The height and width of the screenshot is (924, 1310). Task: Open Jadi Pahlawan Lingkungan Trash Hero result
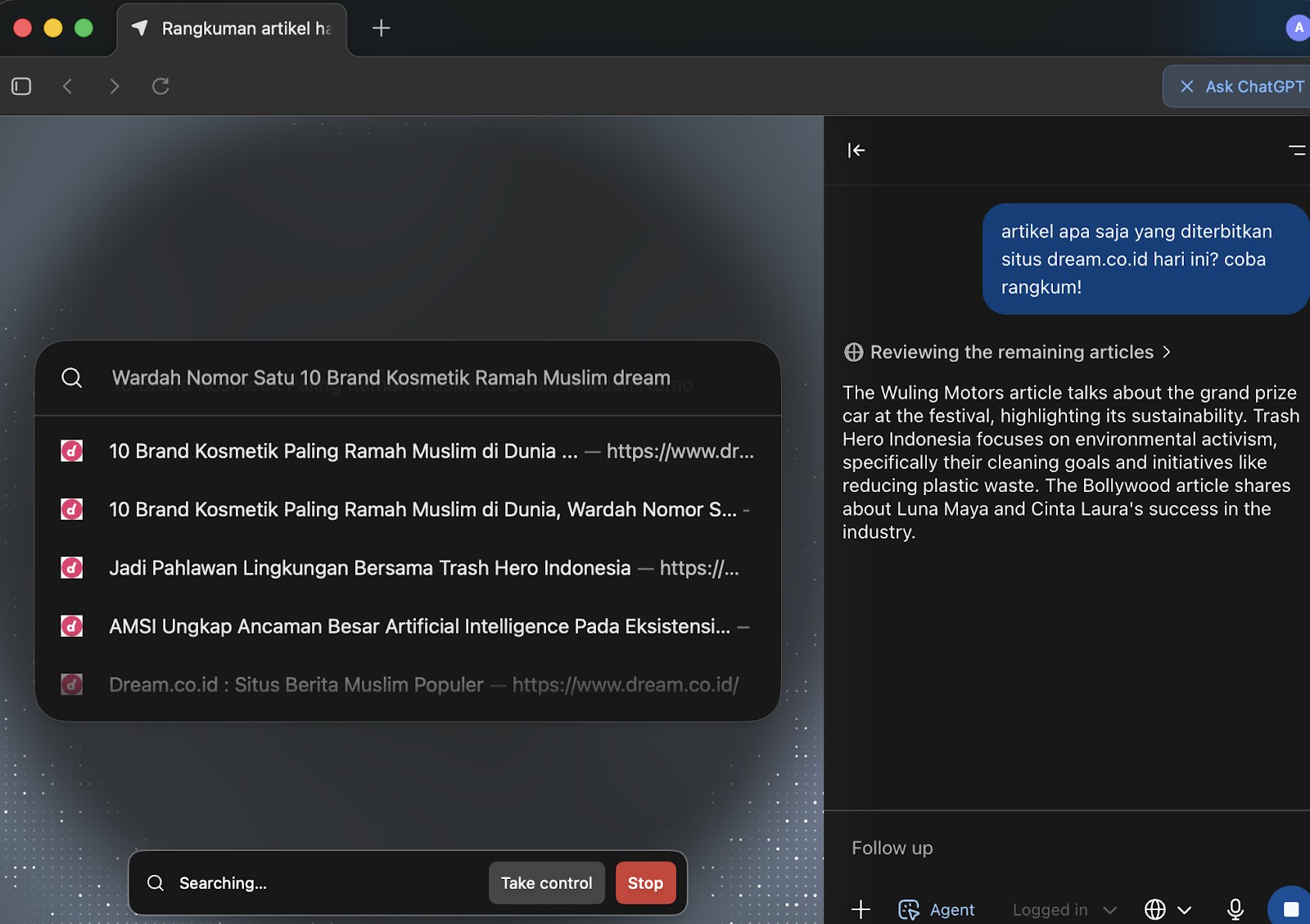coord(370,568)
